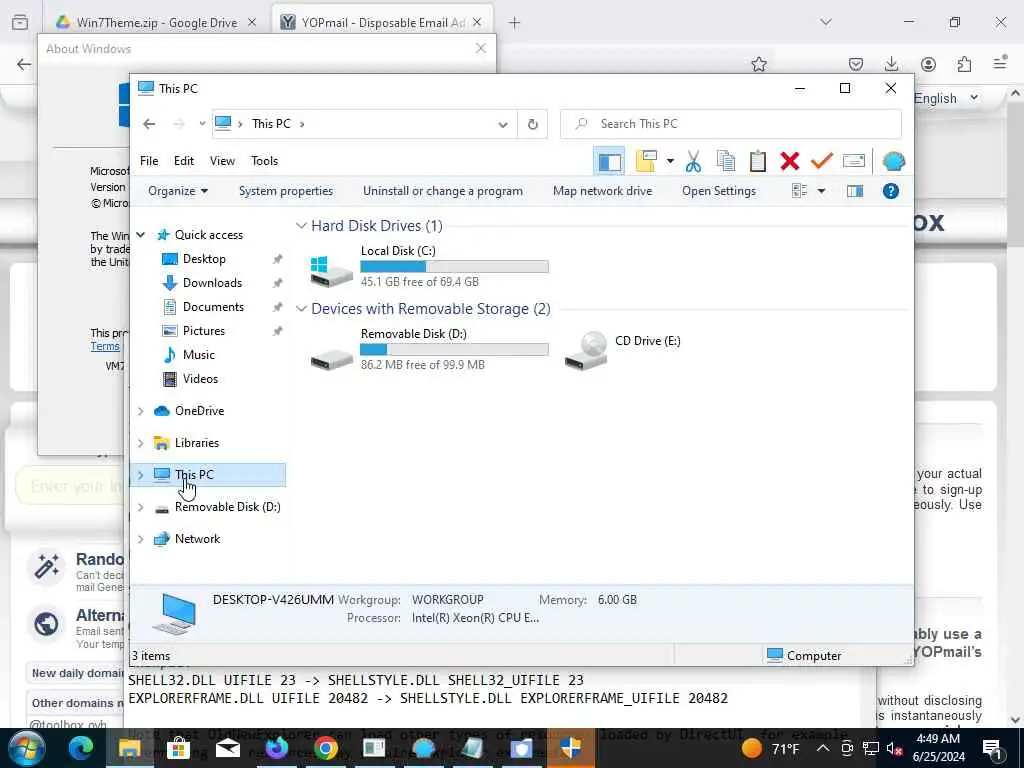Click Open Settings in command bar
The width and height of the screenshot is (1024, 768).
pyautogui.click(x=719, y=191)
